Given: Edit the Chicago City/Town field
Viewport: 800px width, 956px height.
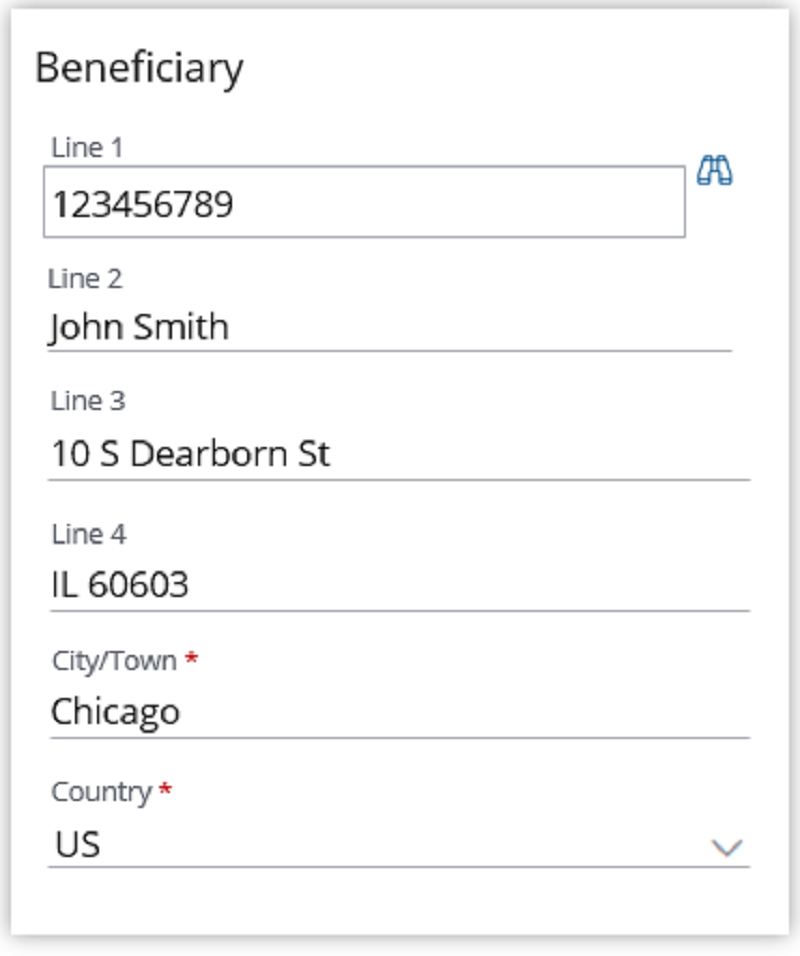Looking at the screenshot, I should [x=399, y=712].
